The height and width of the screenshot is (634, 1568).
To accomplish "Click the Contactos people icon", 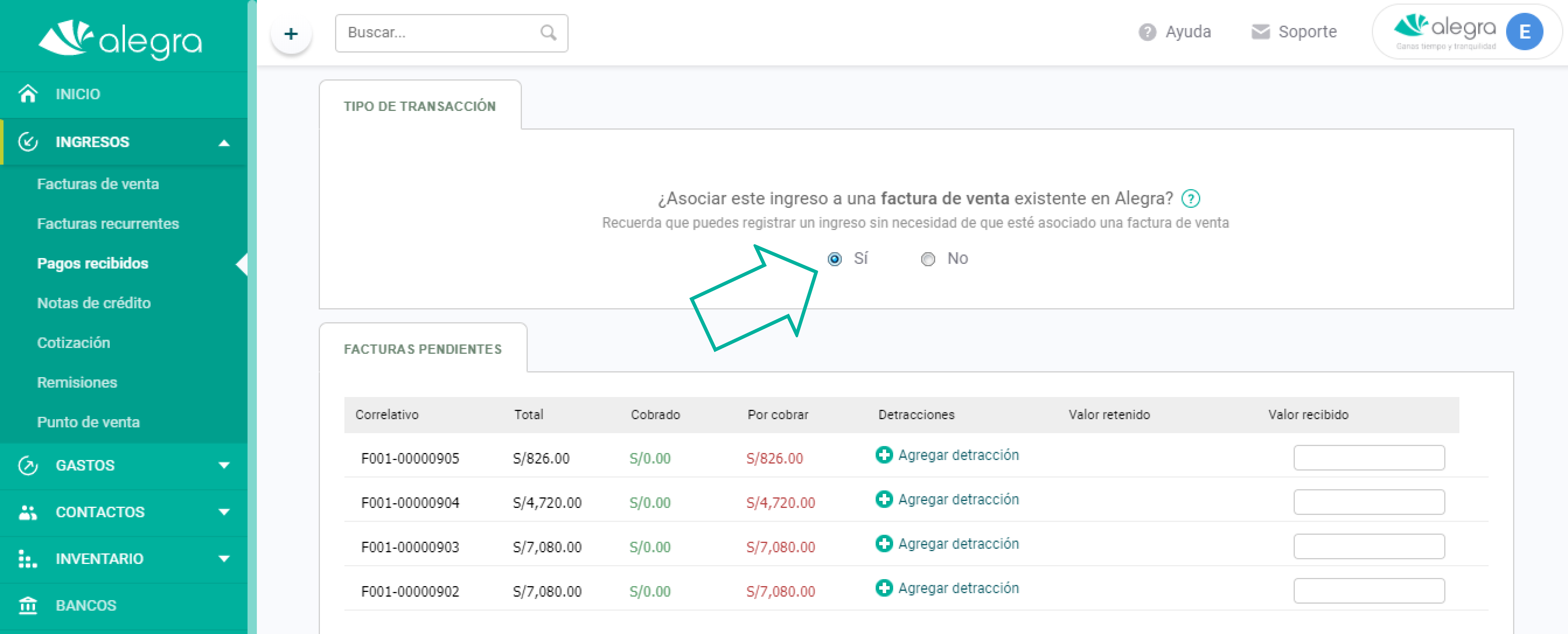I will tap(28, 512).
